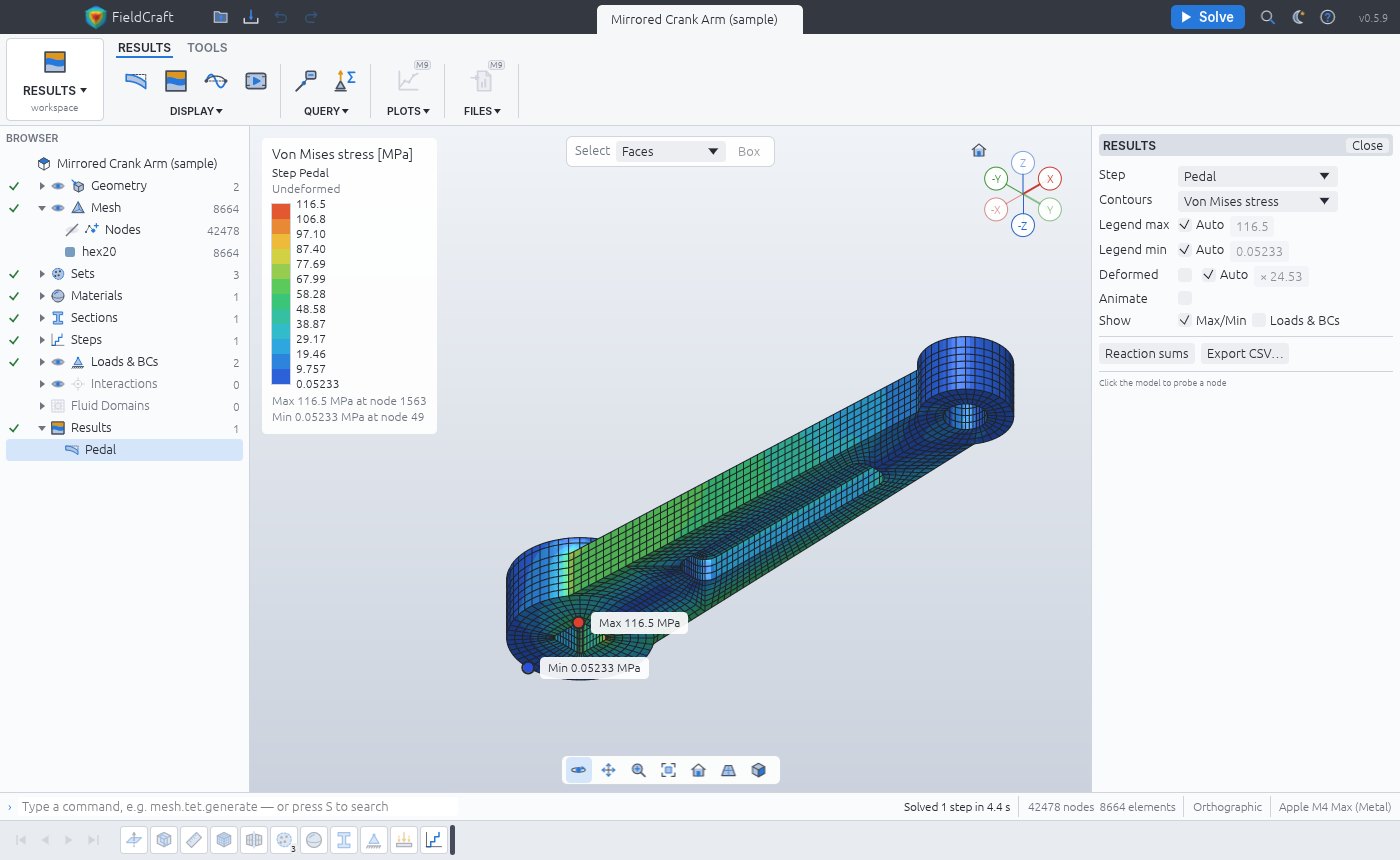This screenshot has height=860, width=1400.
Task: Select the zoom magnifier view tool
Action: pos(638,770)
